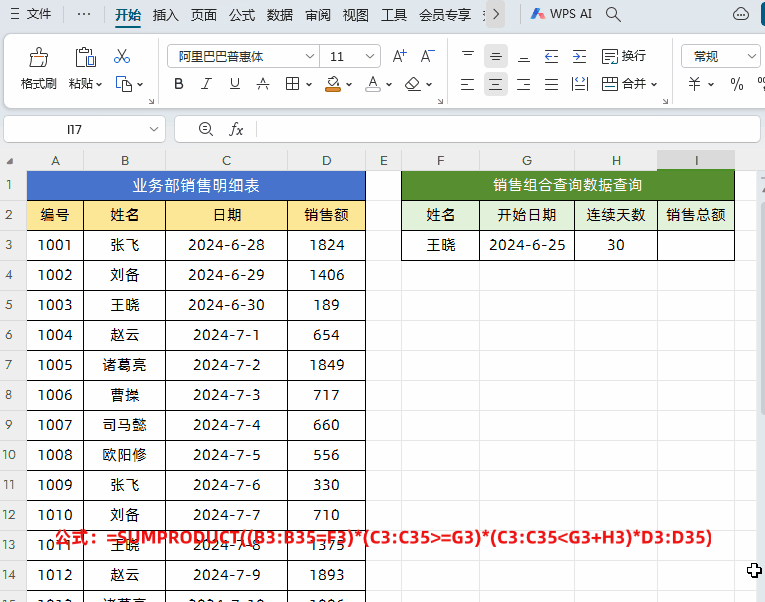Click the Format Painter icon
This screenshot has height=602, width=765.
point(39,58)
